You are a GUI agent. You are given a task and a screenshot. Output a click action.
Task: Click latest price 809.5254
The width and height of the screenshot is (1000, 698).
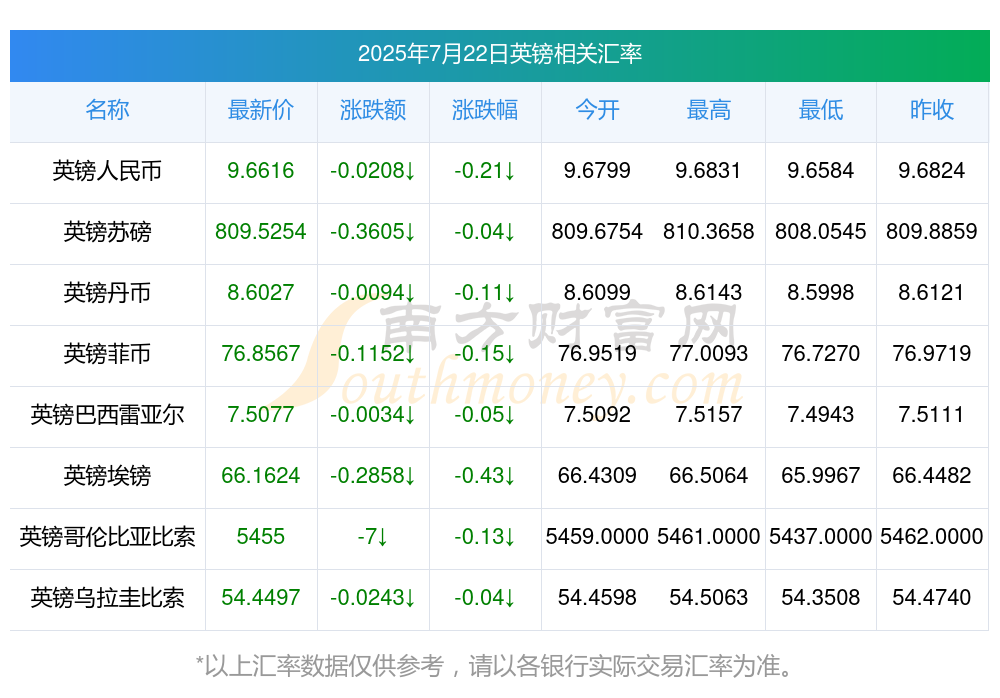[261, 231]
